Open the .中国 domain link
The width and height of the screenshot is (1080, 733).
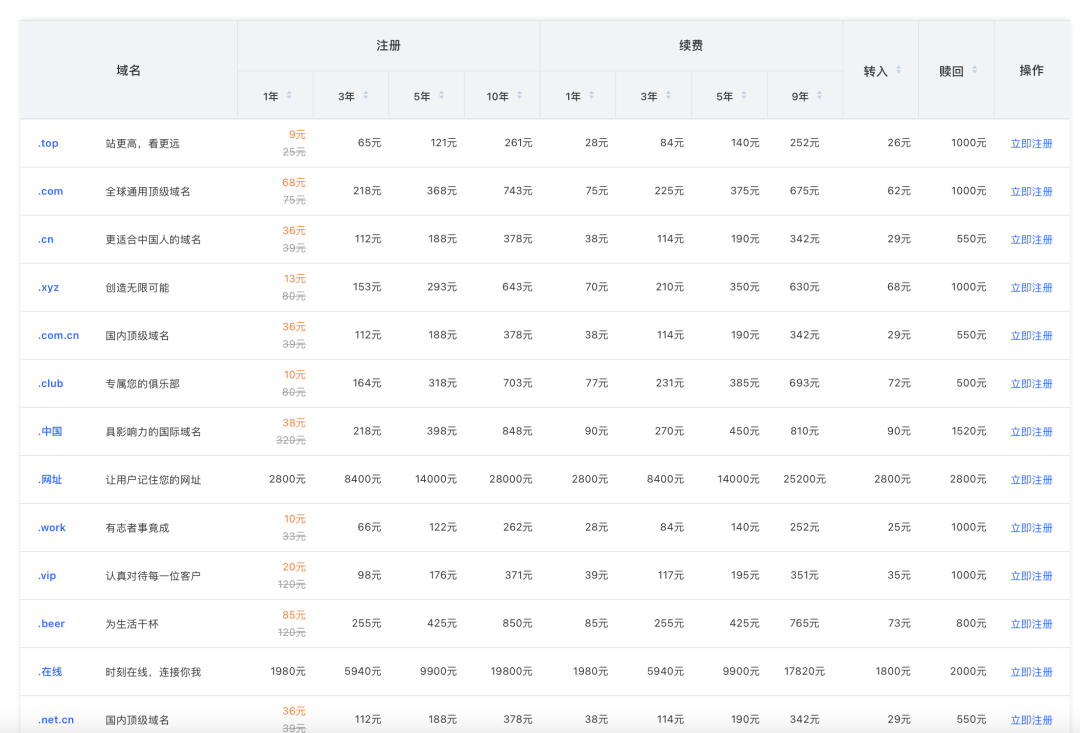tap(50, 431)
